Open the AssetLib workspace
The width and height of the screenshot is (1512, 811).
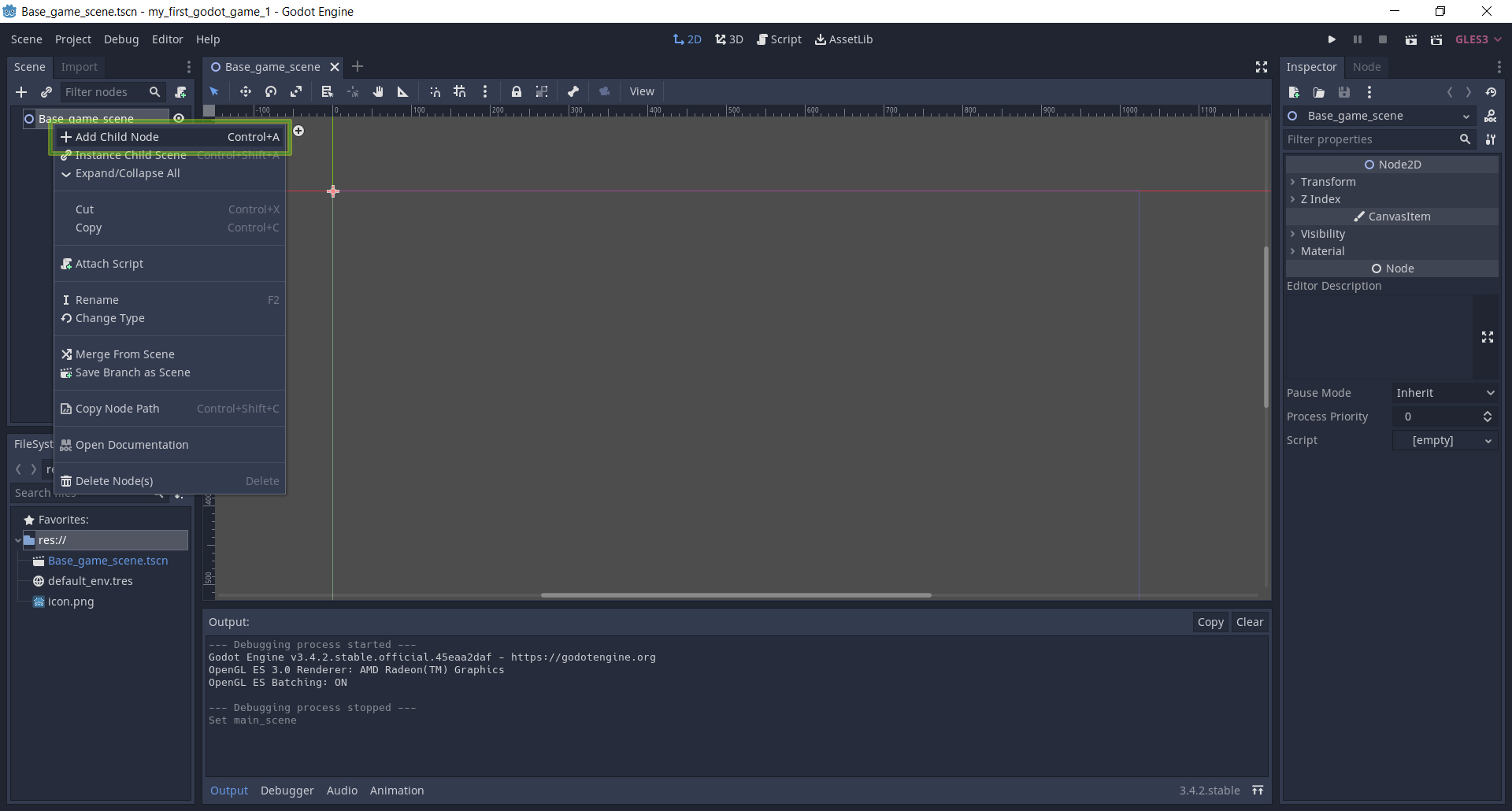pos(844,39)
